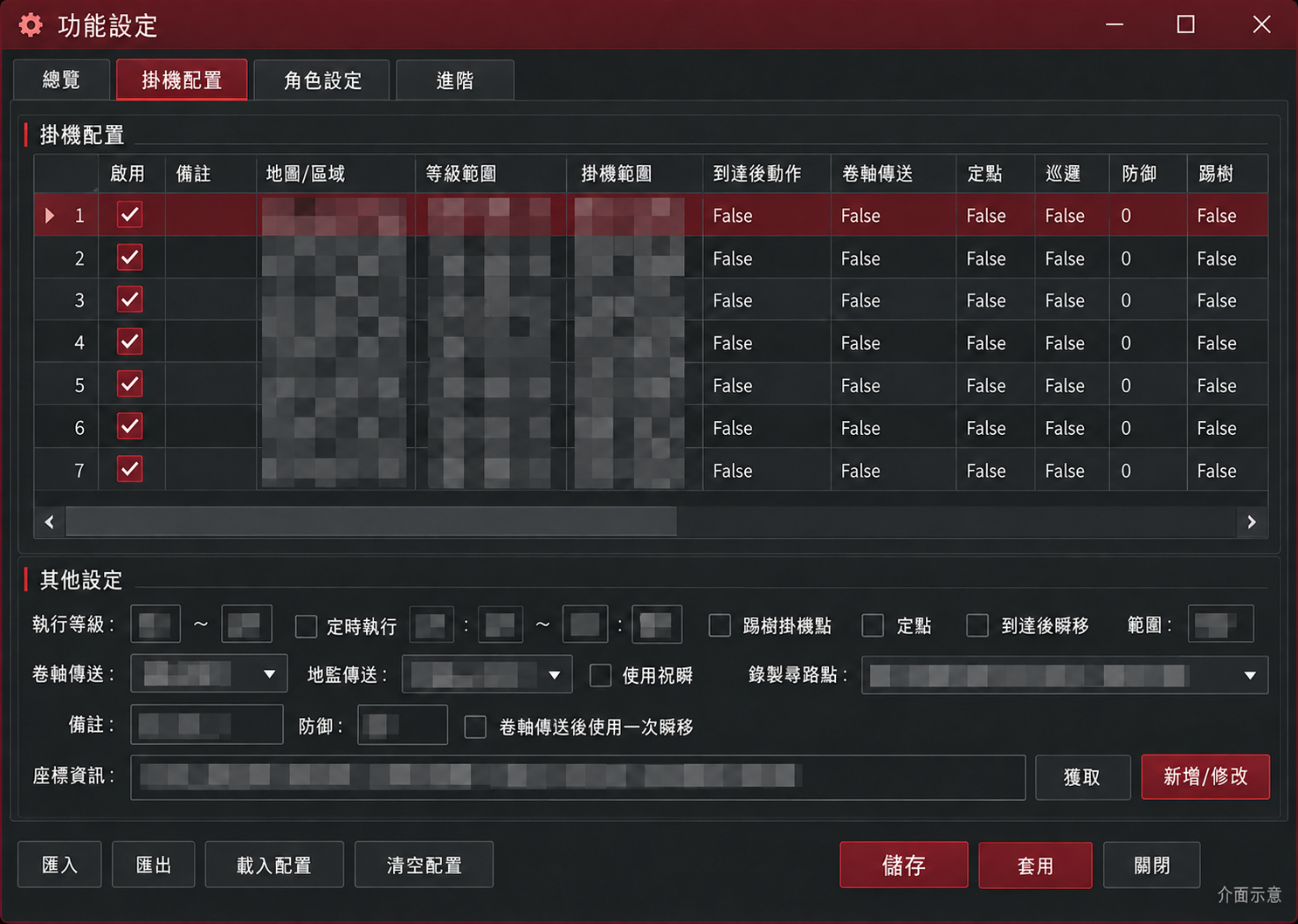
Task: Uncheck 啟用 checkbox in row 5
Action: 130,384
